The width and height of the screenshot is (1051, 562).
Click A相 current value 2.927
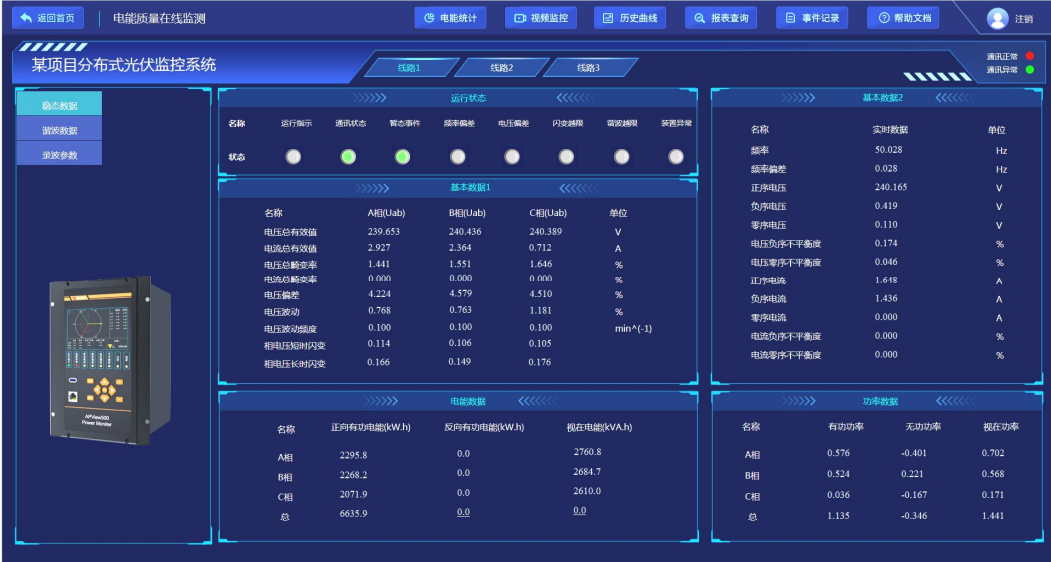(x=379, y=247)
